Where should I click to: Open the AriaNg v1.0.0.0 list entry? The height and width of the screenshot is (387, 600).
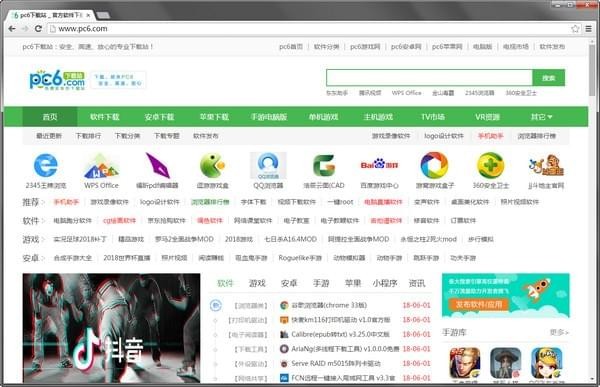tap(345, 349)
